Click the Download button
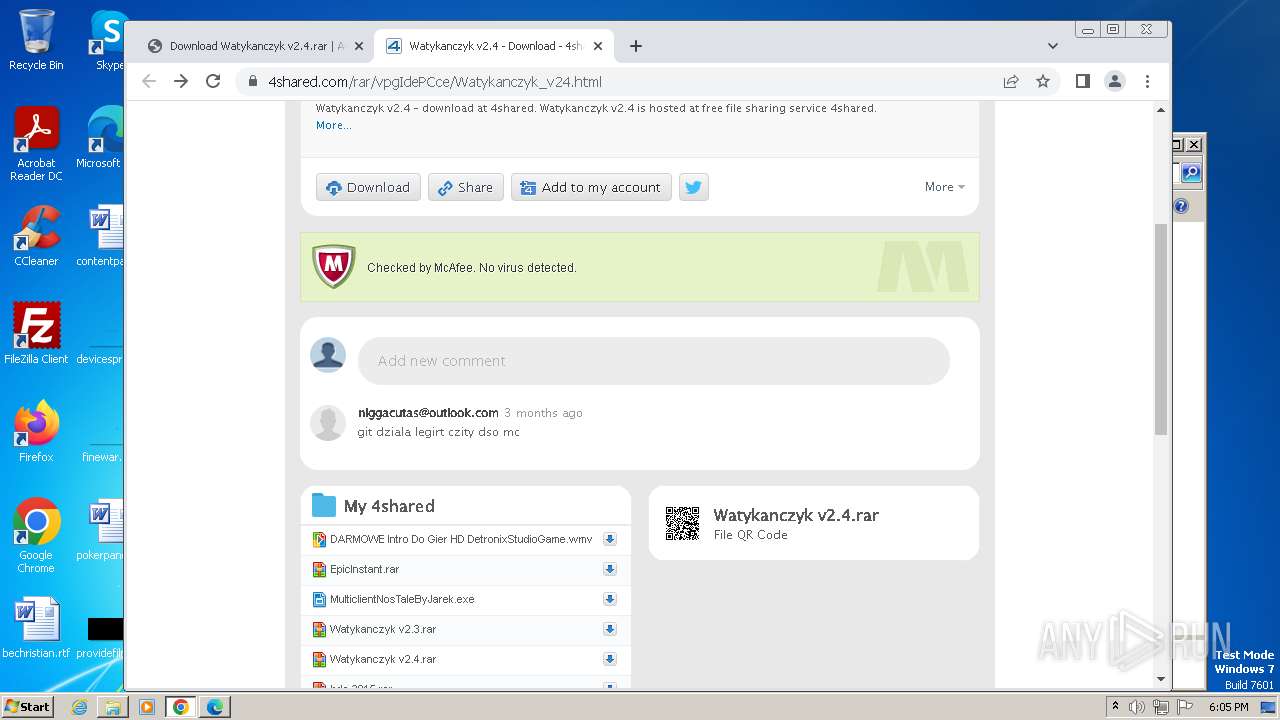 pyautogui.click(x=368, y=187)
